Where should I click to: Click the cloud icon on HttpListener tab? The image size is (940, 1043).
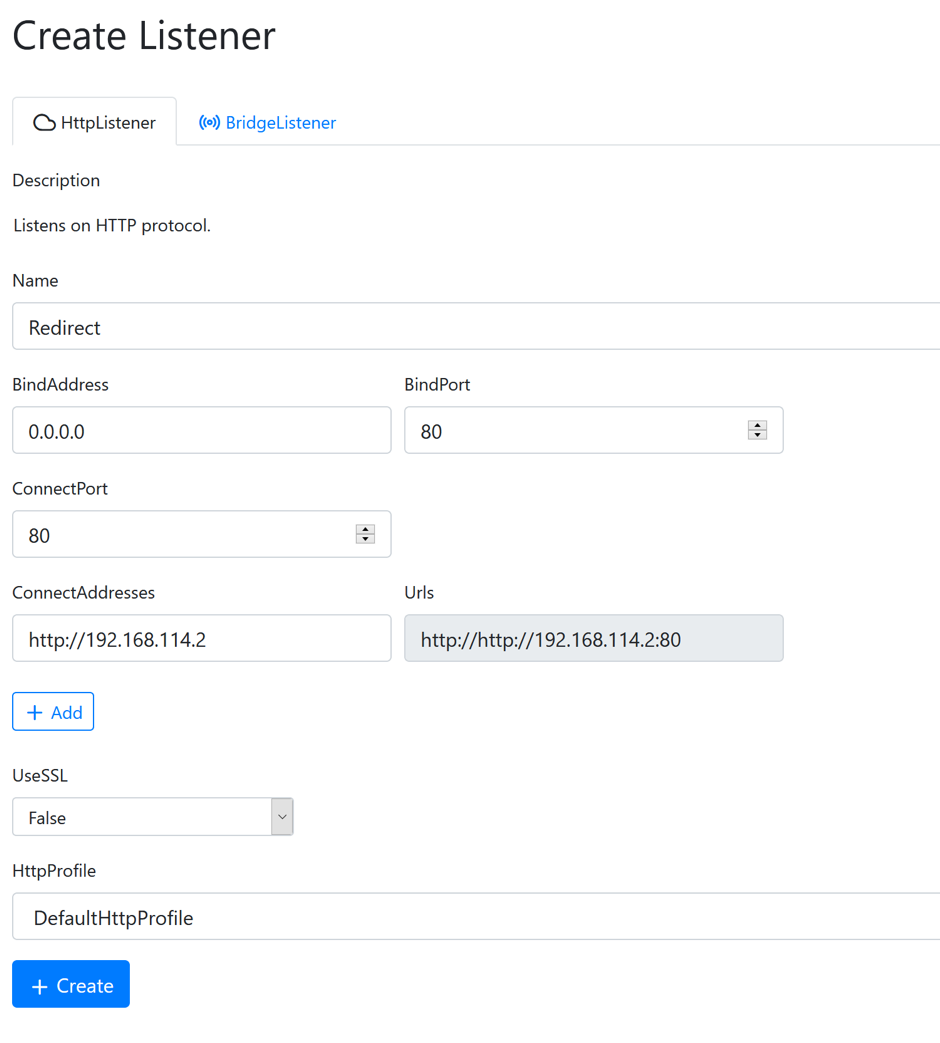click(44, 123)
